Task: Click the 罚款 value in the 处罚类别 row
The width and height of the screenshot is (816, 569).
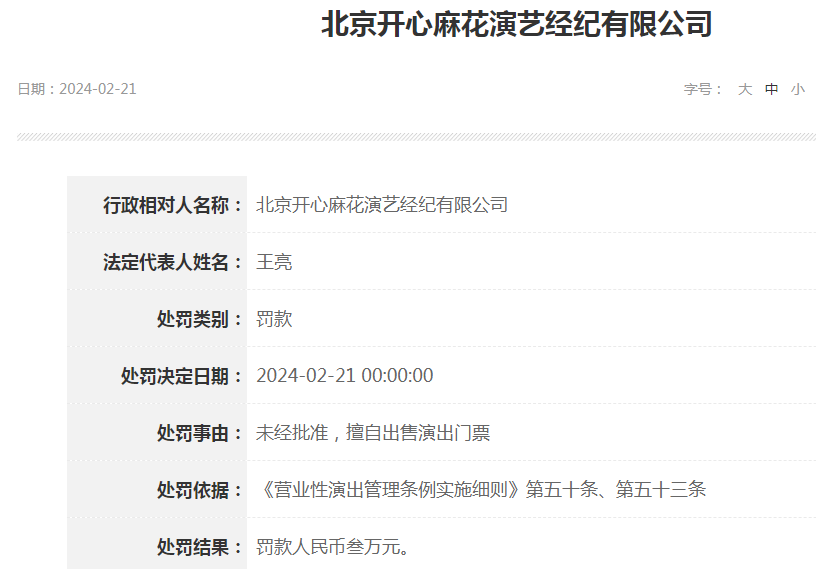Action: [274, 319]
